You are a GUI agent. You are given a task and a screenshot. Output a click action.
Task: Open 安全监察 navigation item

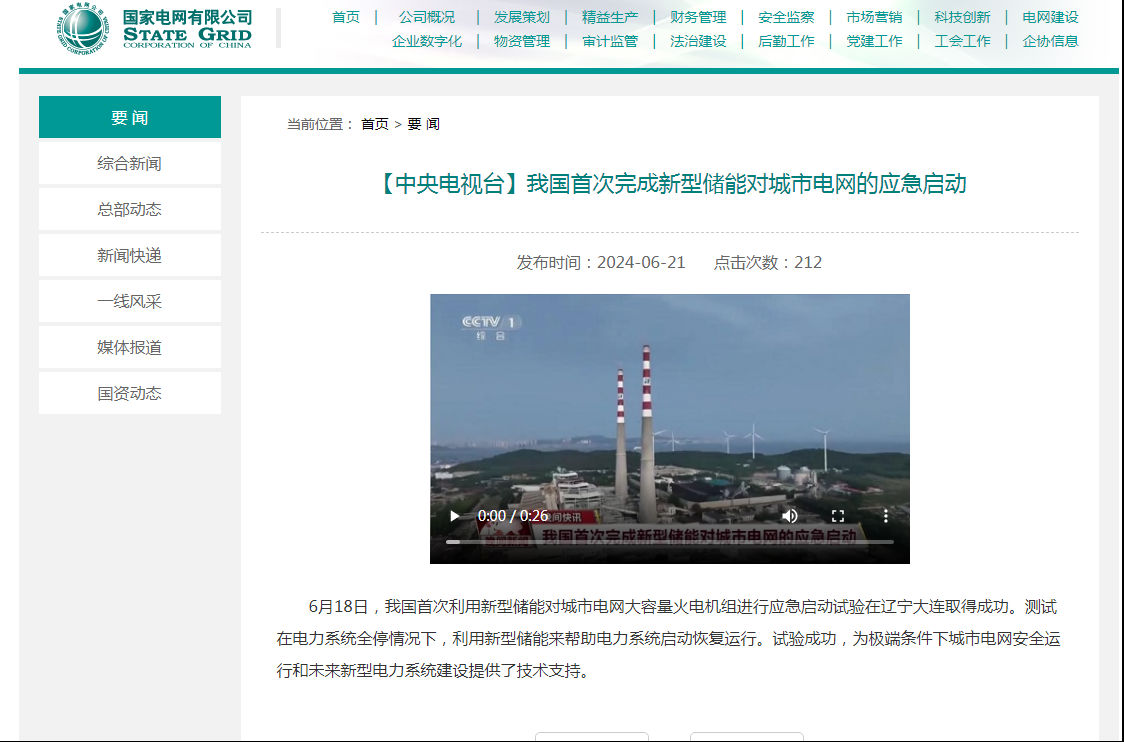(x=786, y=17)
